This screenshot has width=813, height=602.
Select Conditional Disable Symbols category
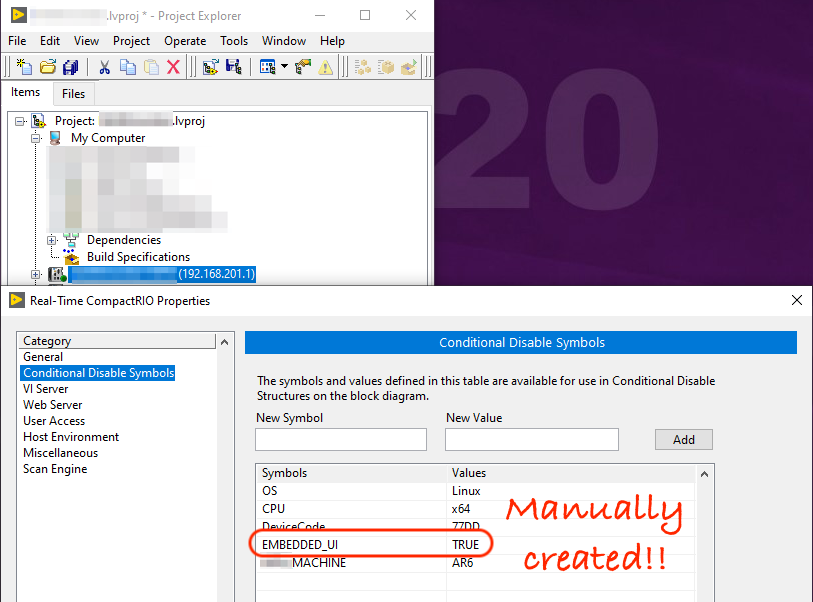99,373
